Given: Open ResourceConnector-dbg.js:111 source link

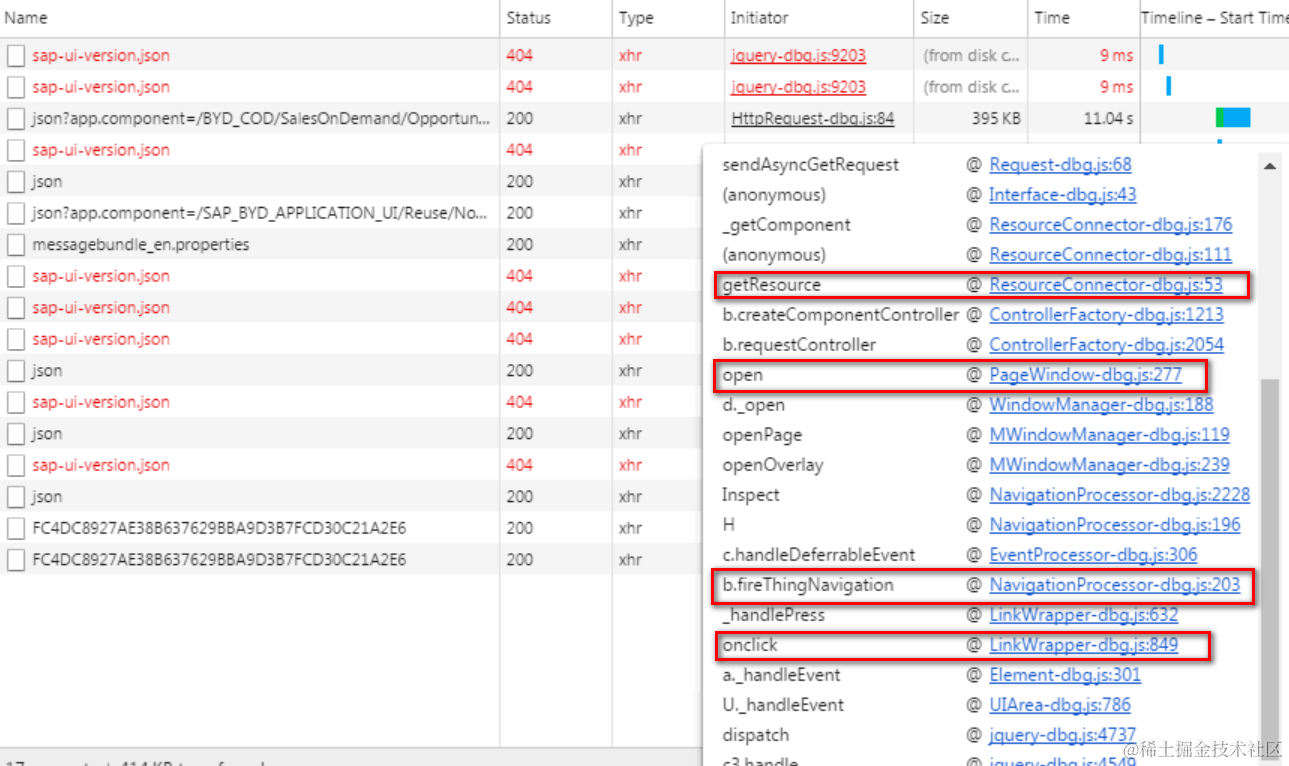Looking at the screenshot, I should (x=1111, y=255).
